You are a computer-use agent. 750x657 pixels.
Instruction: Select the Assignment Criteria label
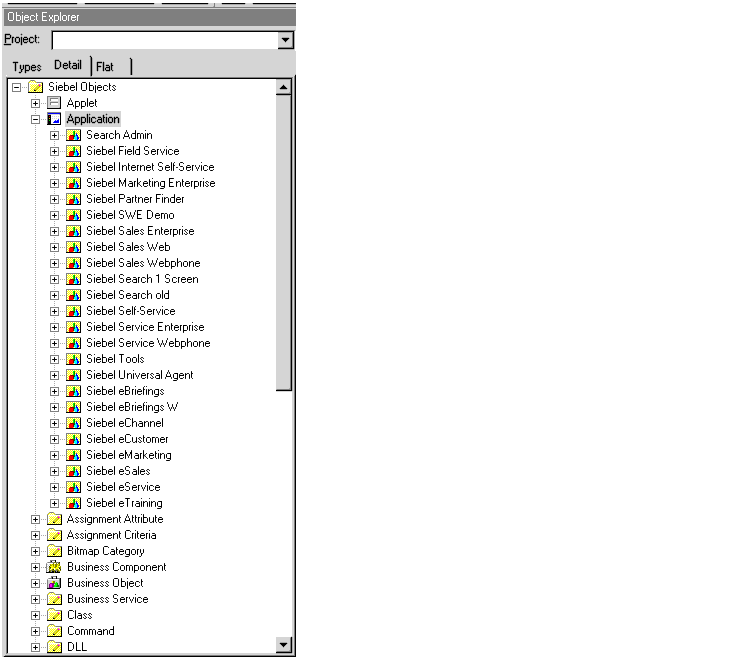tap(111, 535)
